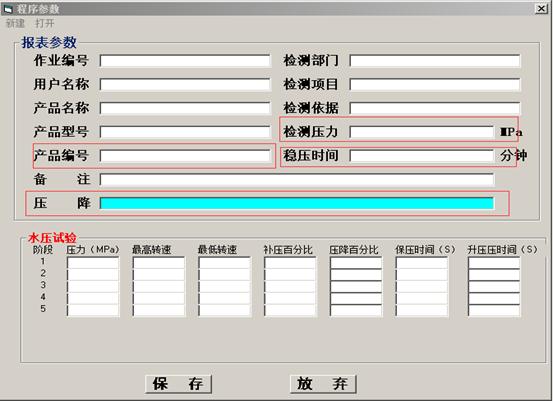This screenshot has height=401, width=553.
Task: Click the 检测压力 MPa input field
Action: pyautogui.click(x=422, y=132)
